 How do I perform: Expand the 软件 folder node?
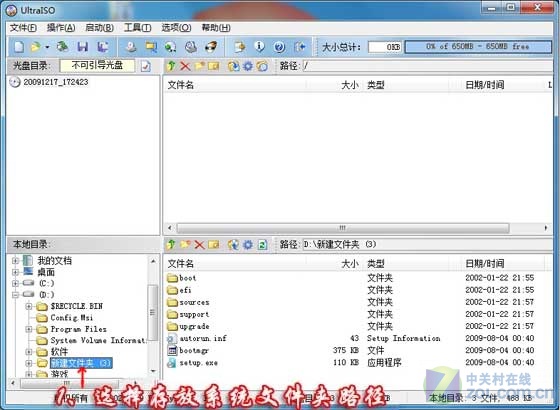(x=29, y=352)
